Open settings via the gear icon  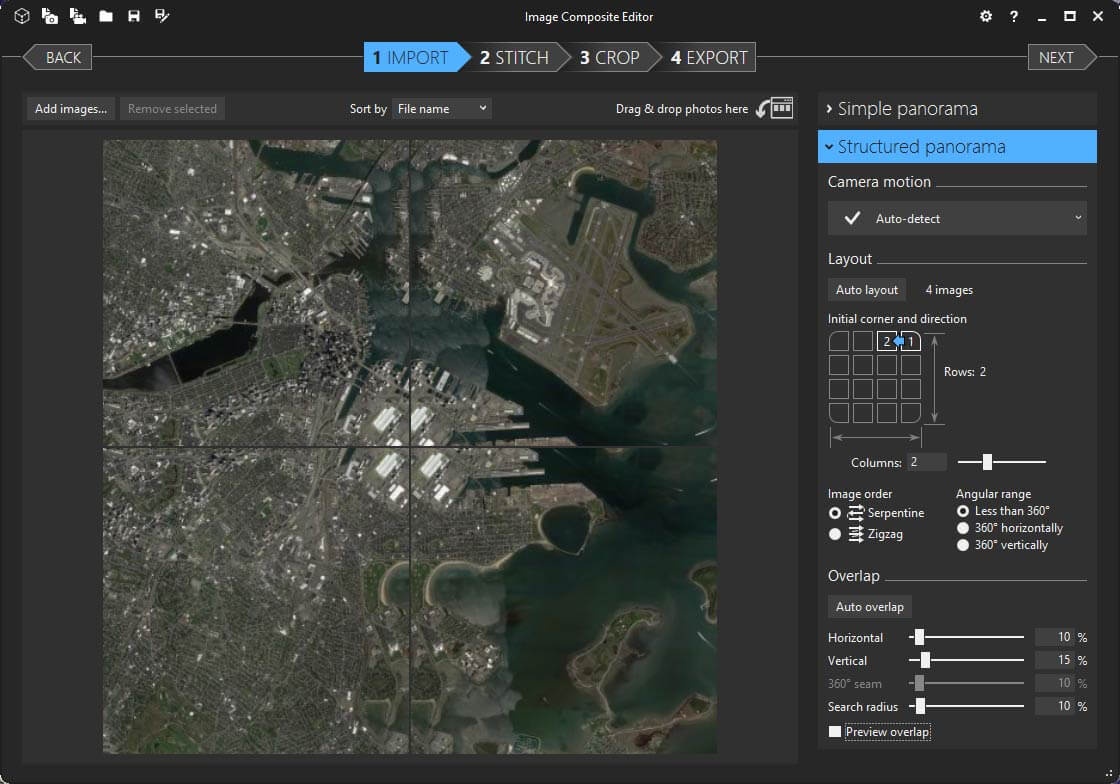click(986, 16)
